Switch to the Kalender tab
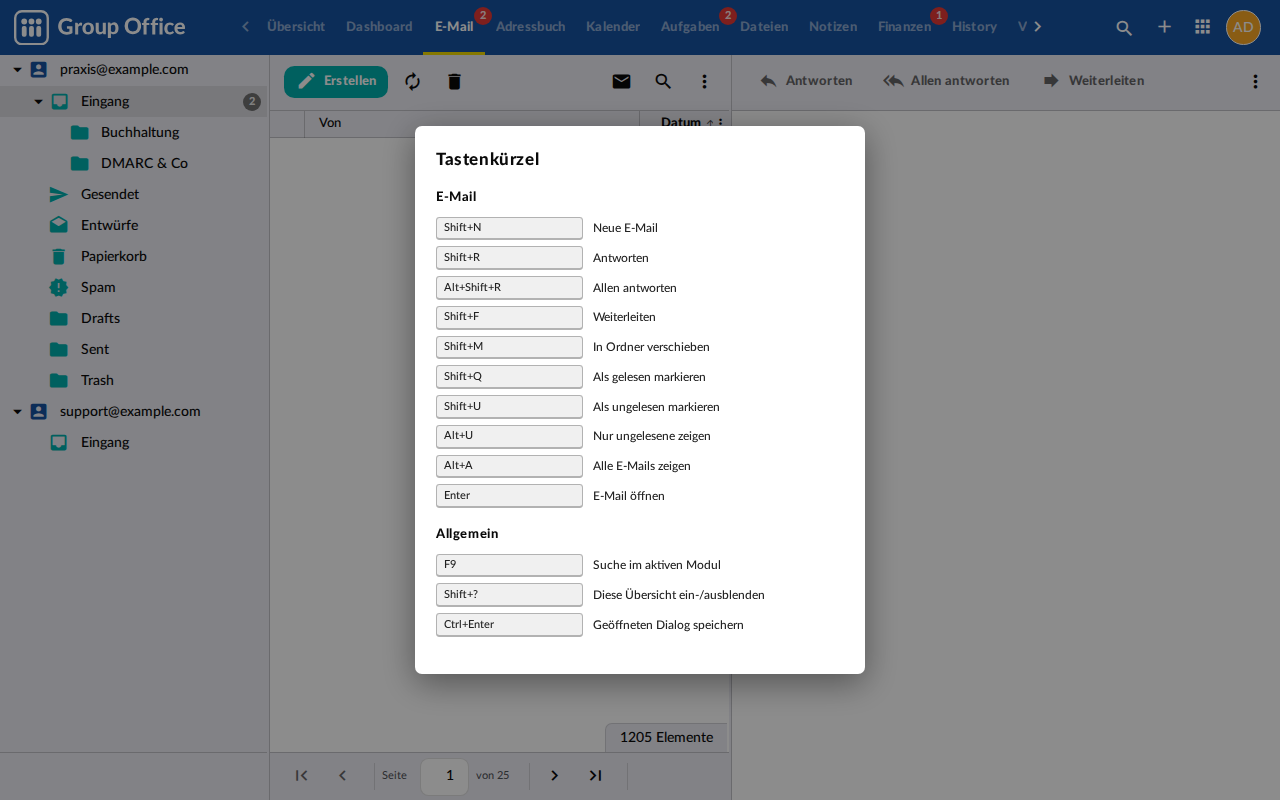The height and width of the screenshot is (800, 1280). pos(613,27)
